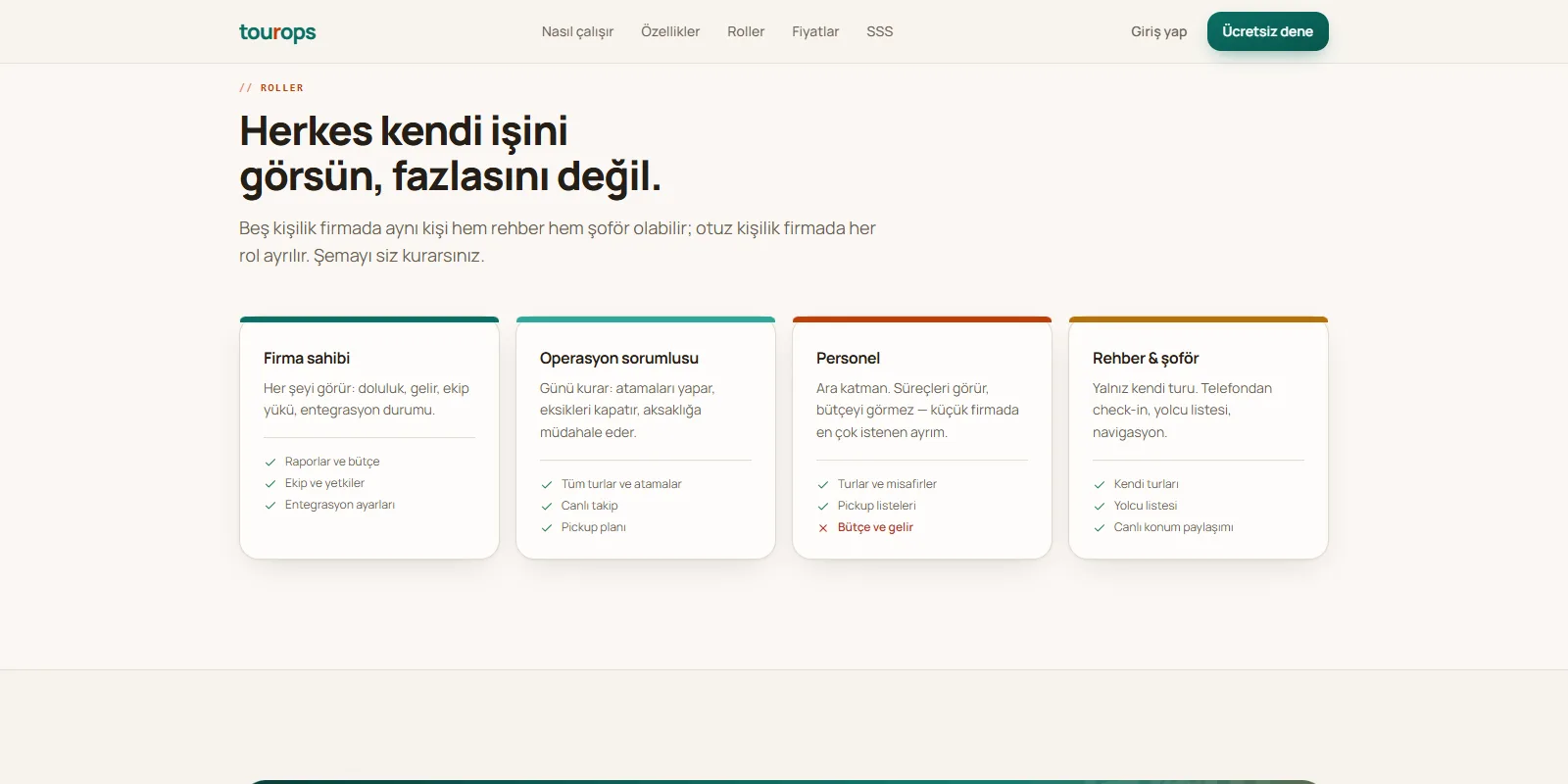
Task: Select the Operasyon sorumlusu card title
Action: pyautogui.click(x=619, y=358)
